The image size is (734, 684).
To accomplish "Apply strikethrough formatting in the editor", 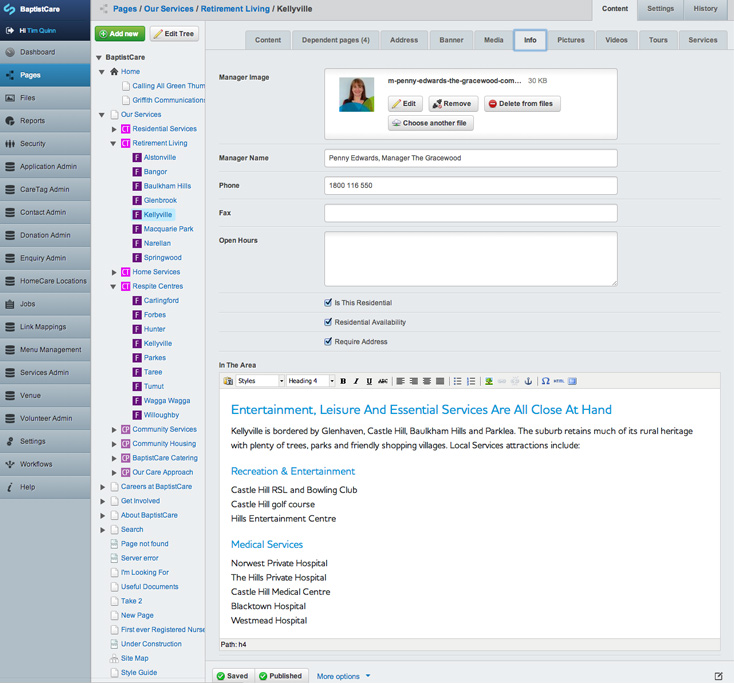I will pos(382,381).
